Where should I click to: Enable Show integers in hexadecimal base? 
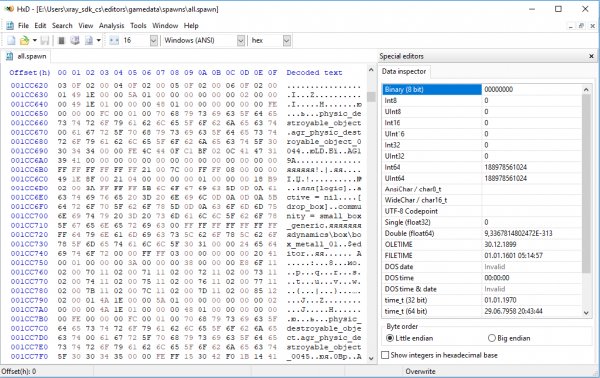click(440, 355)
